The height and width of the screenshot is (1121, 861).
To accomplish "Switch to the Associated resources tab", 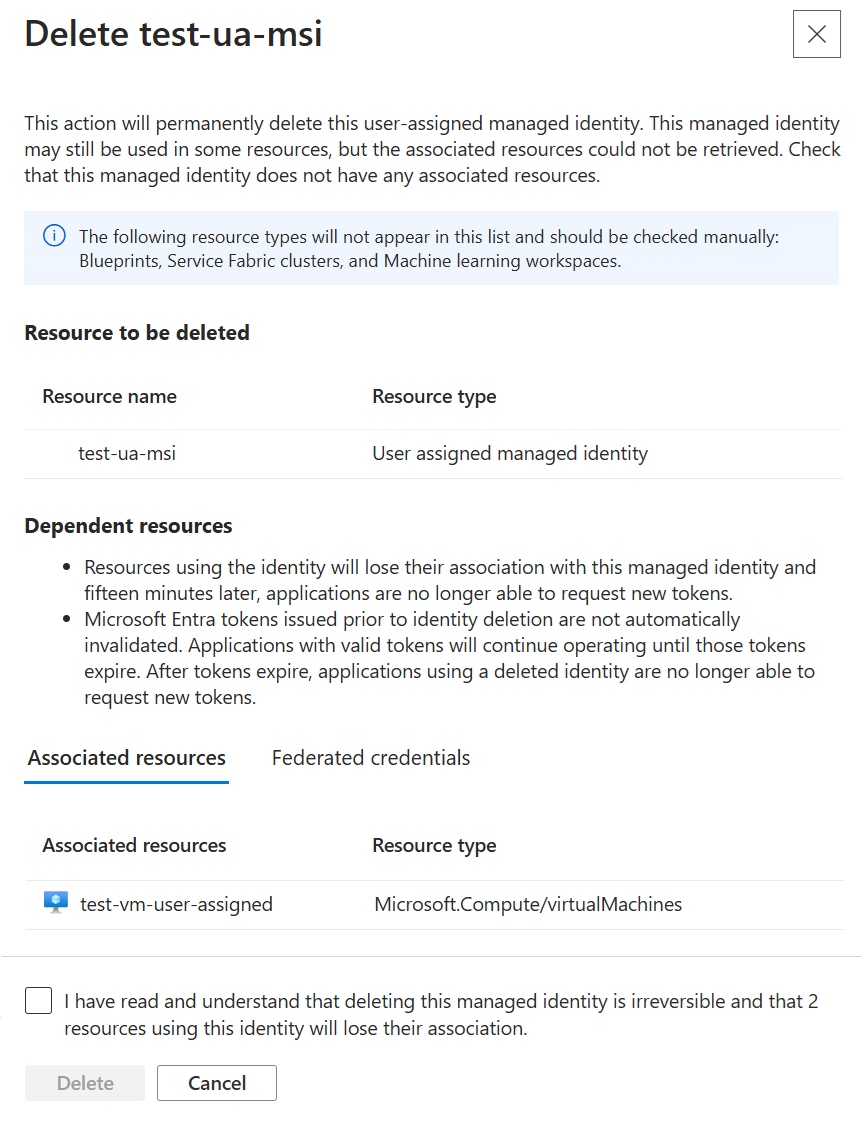I will (x=127, y=758).
